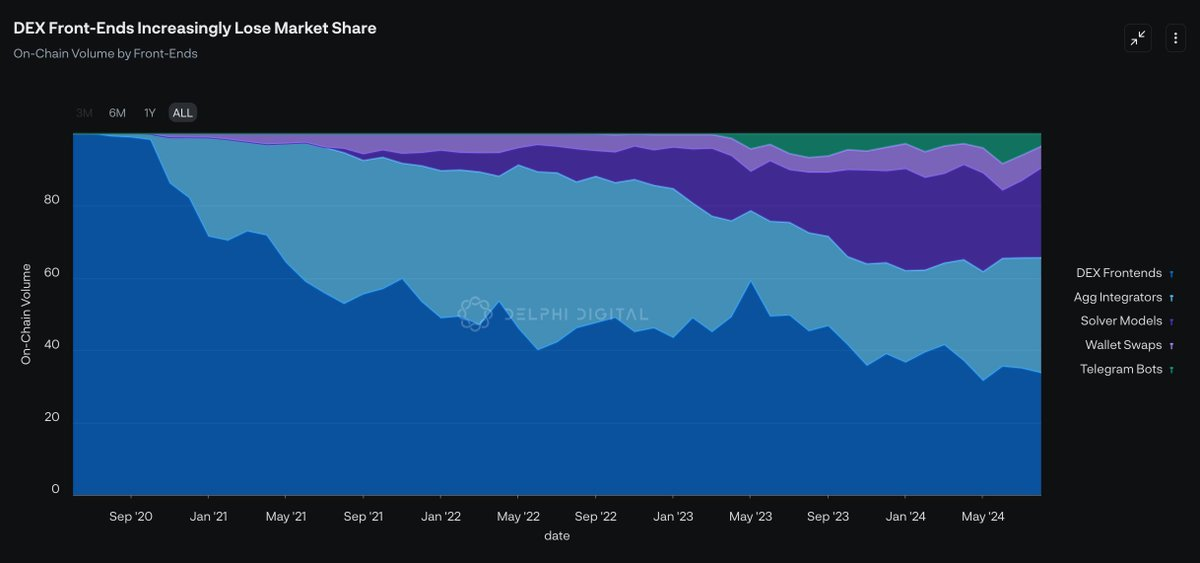The image size is (1200, 563).
Task: Click the Delphi Digital watermark logo
Action: (x=475, y=313)
